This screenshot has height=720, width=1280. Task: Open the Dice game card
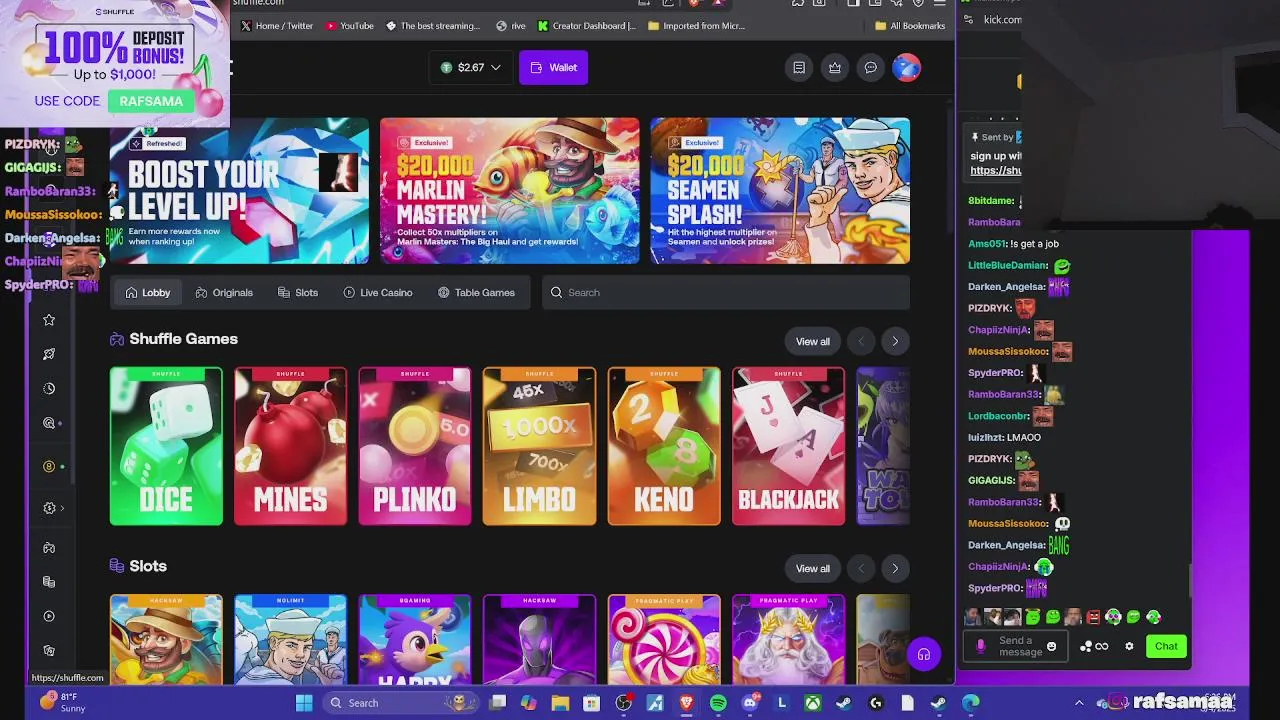click(166, 446)
